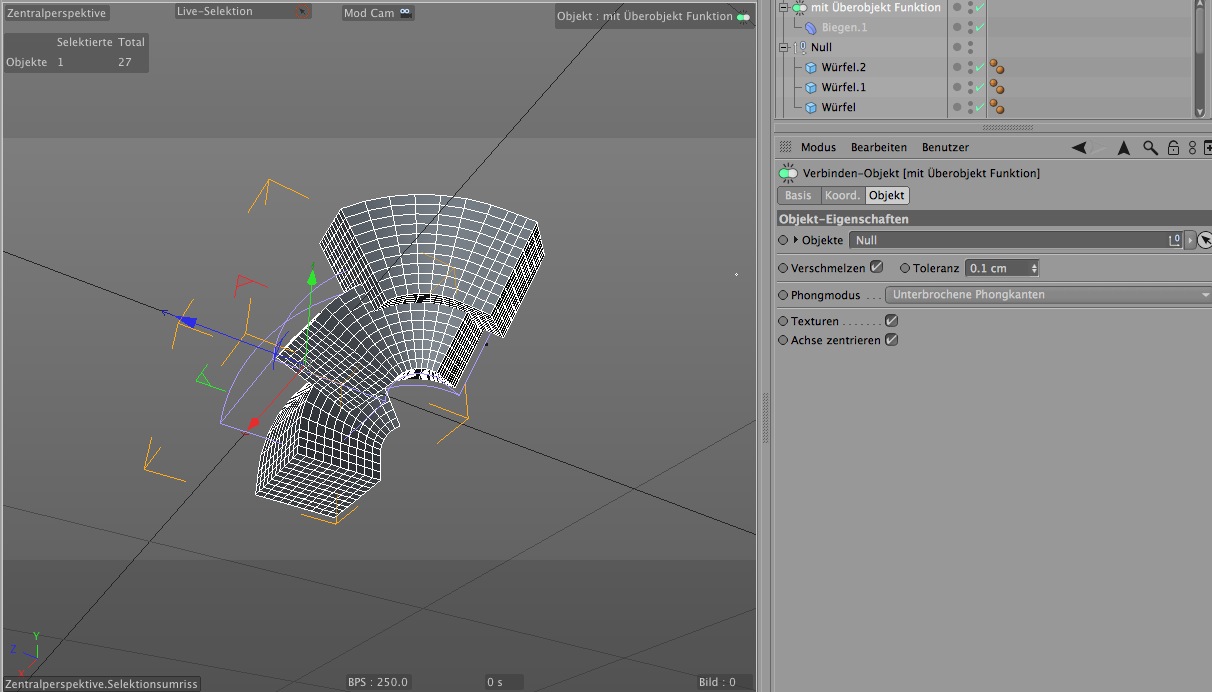Click the Null object icon
Viewport: 1212px width, 692px height.
coord(799,48)
